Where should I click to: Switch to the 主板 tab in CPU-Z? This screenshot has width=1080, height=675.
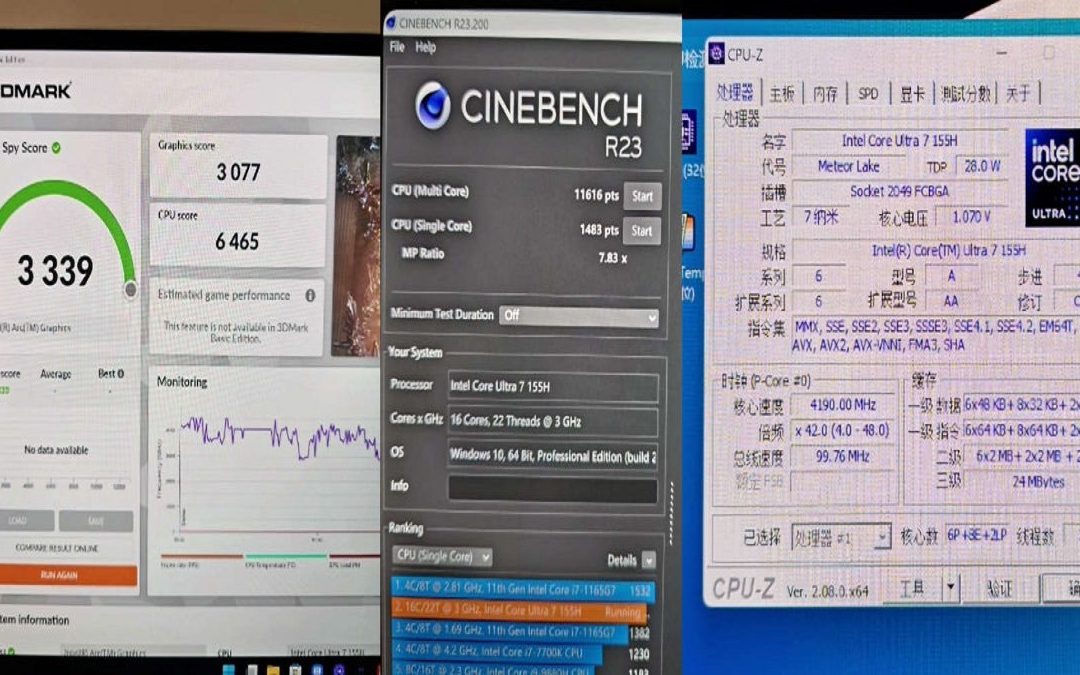[782, 93]
